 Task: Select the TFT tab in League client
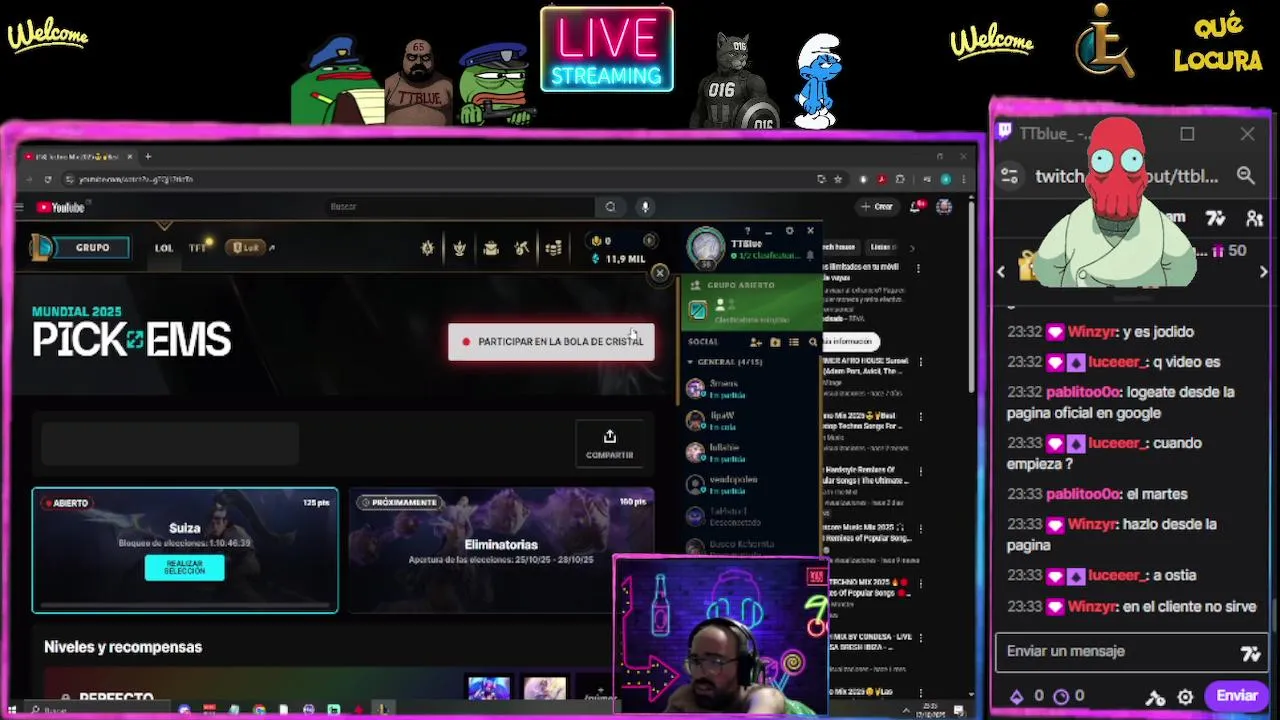click(198, 248)
